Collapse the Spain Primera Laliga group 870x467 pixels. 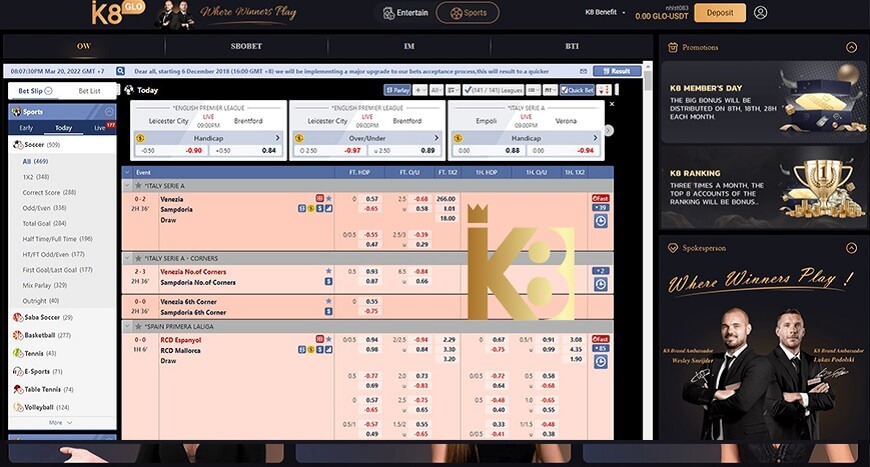(x=127, y=327)
